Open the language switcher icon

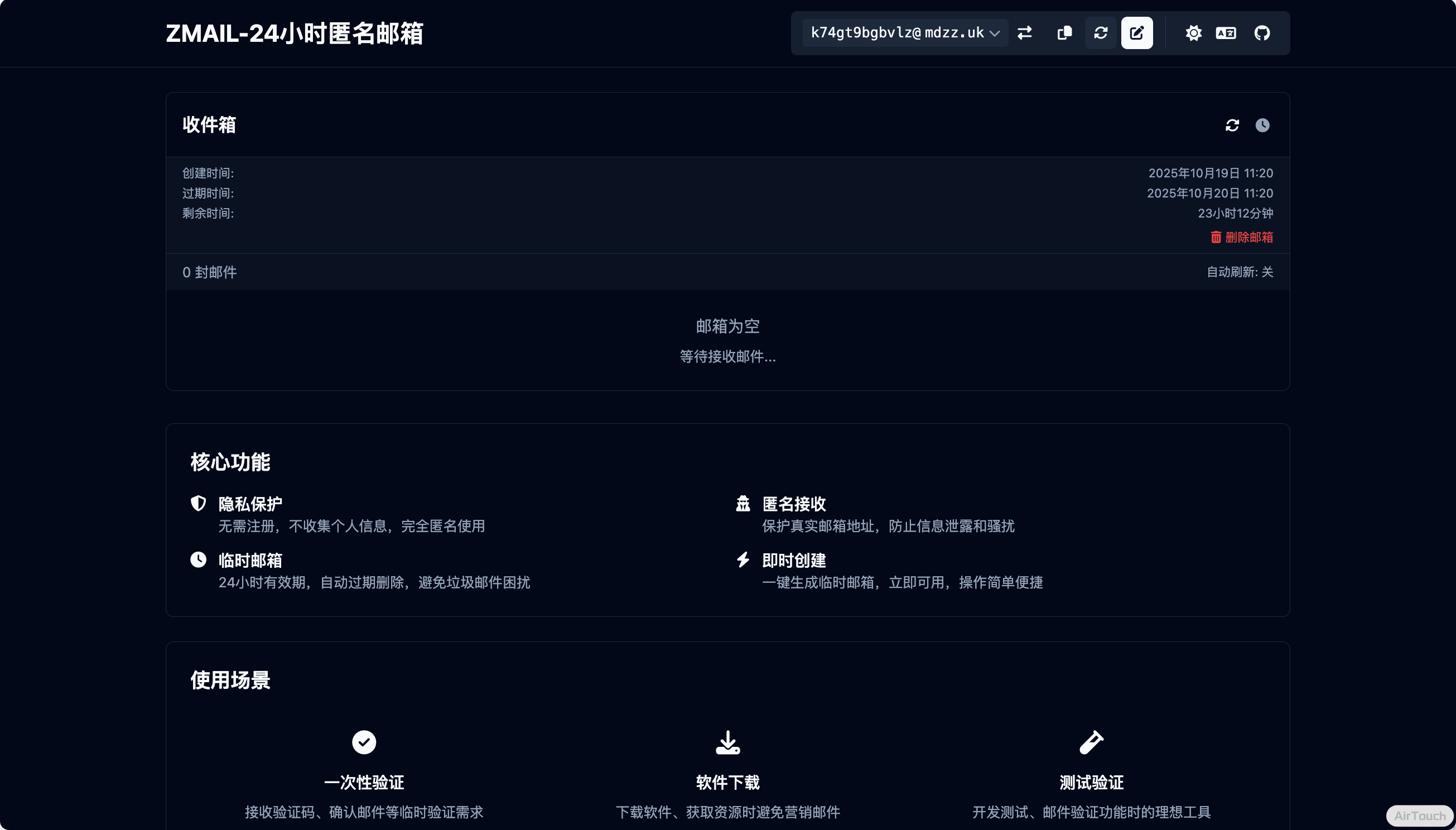pos(1226,33)
